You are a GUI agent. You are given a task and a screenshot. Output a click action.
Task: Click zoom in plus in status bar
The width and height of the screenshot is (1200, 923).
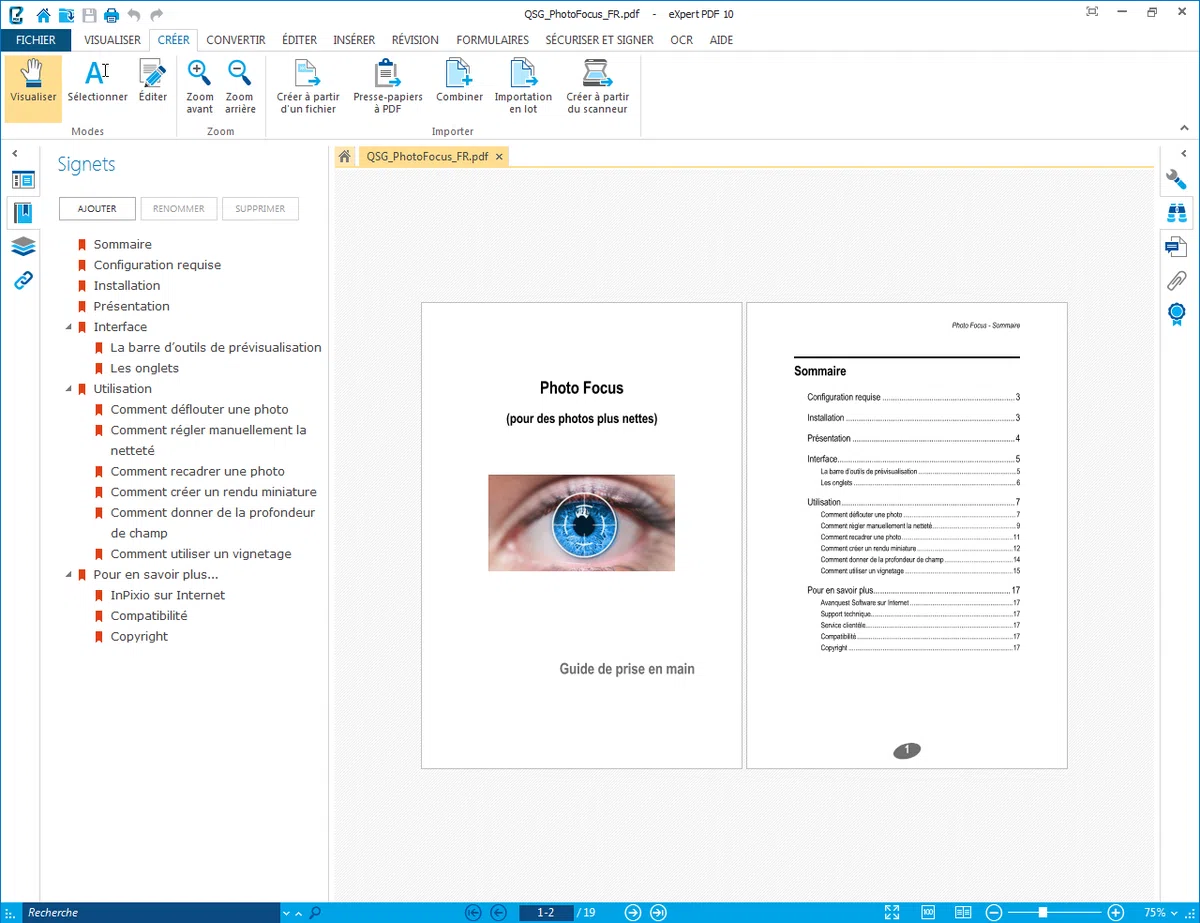click(x=1116, y=912)
